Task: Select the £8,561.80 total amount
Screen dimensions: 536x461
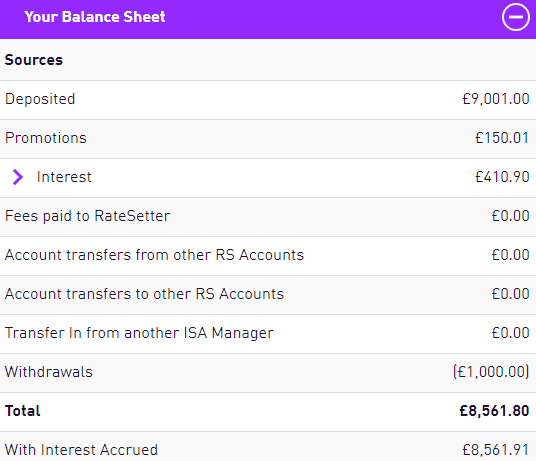Action: (x=494, y=411)
